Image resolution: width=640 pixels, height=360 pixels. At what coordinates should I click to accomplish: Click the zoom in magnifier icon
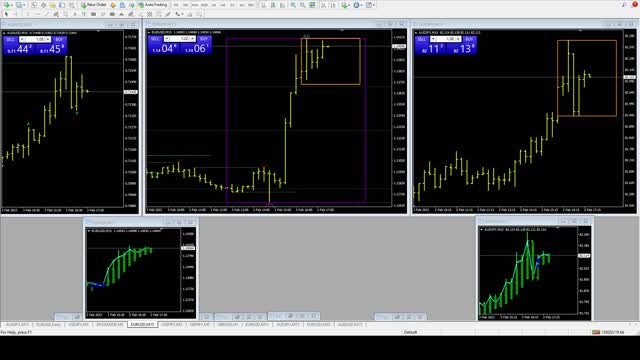(x=293, y=5)
